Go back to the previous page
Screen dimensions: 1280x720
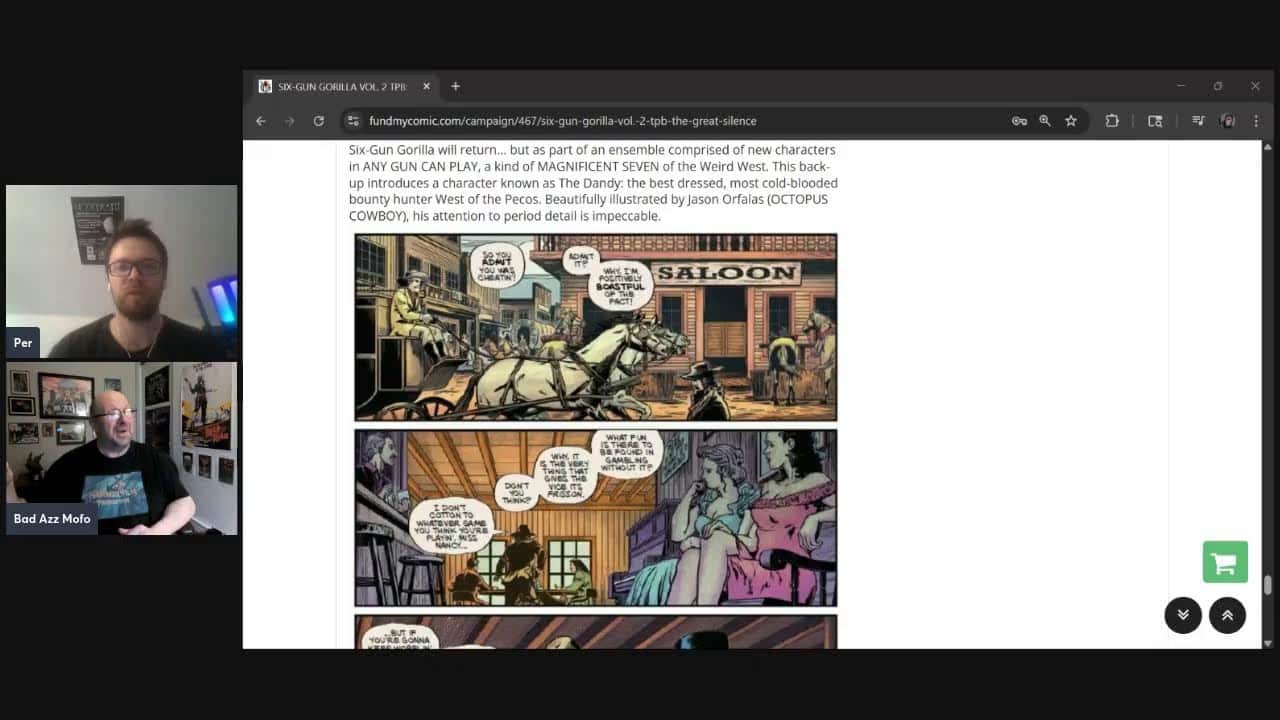click(x=261, y=121)
